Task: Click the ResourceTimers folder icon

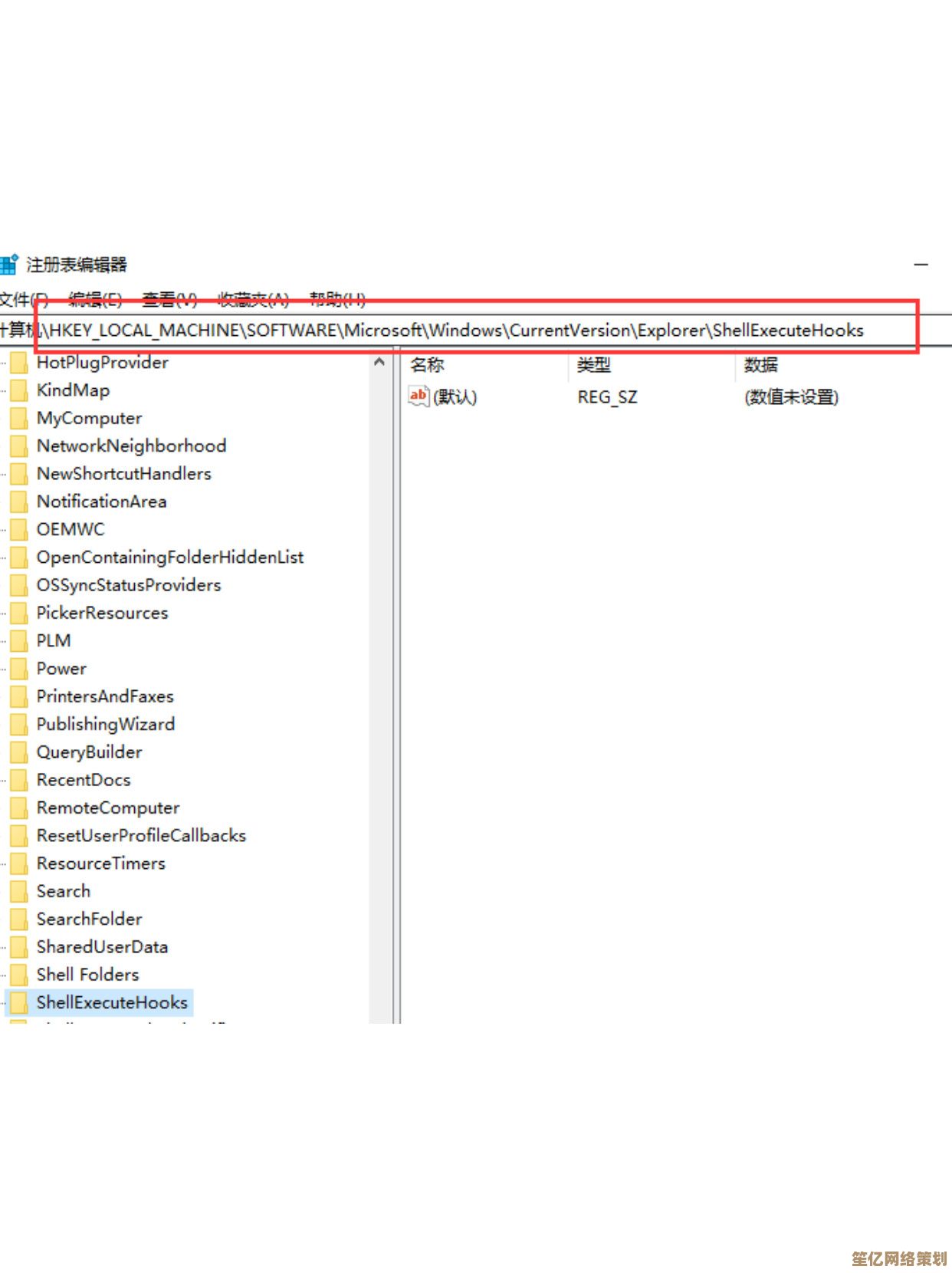Action: click(x=19, y=863)
